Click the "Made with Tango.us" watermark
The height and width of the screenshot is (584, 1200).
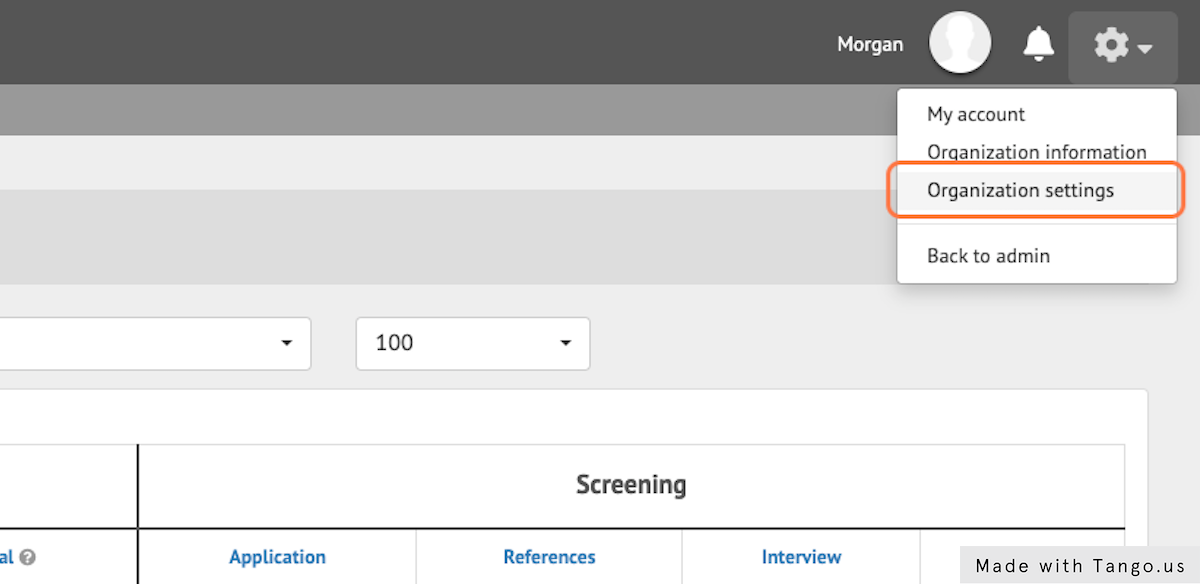tap(1078, 565)
